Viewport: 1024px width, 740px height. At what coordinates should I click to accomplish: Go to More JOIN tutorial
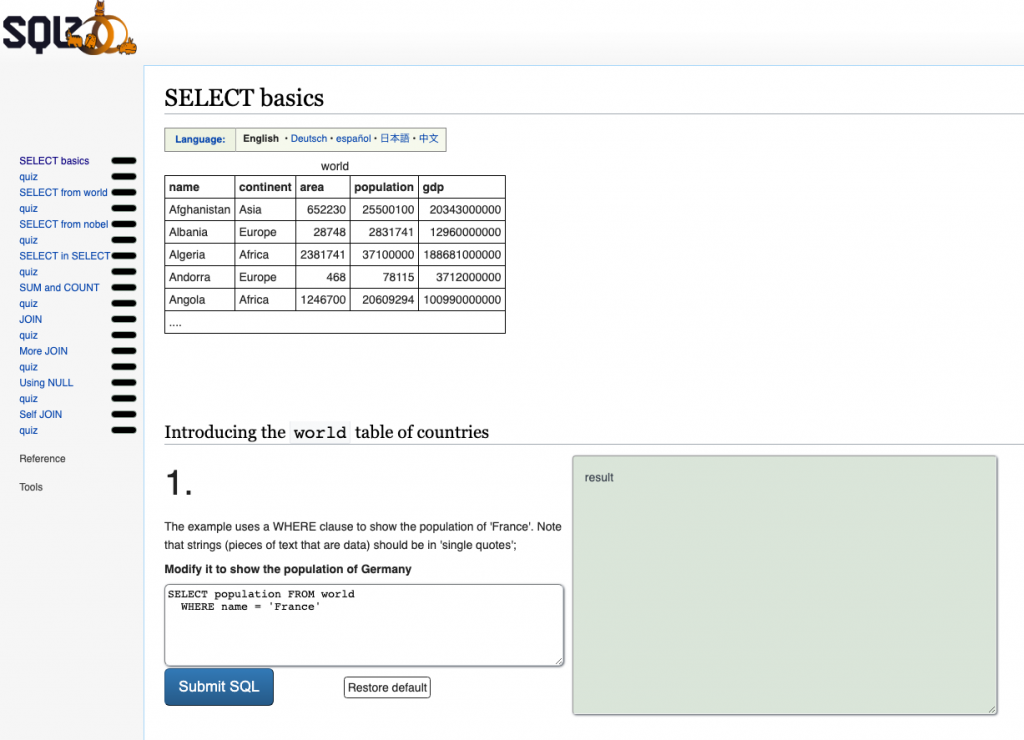44,351
